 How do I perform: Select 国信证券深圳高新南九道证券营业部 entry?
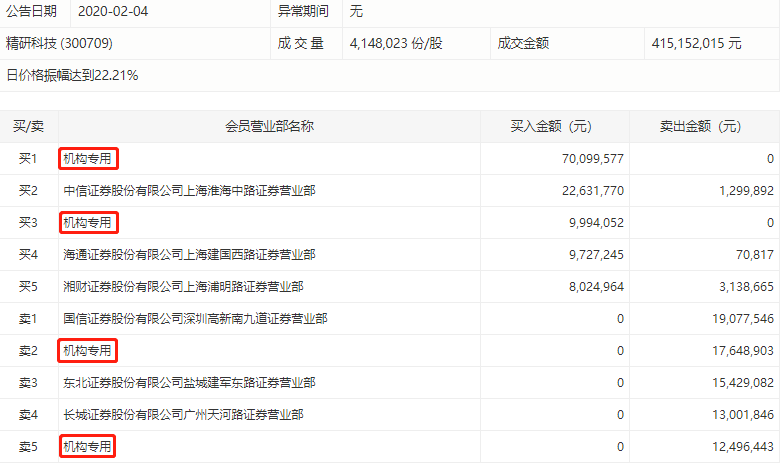[x=195, y=319]
